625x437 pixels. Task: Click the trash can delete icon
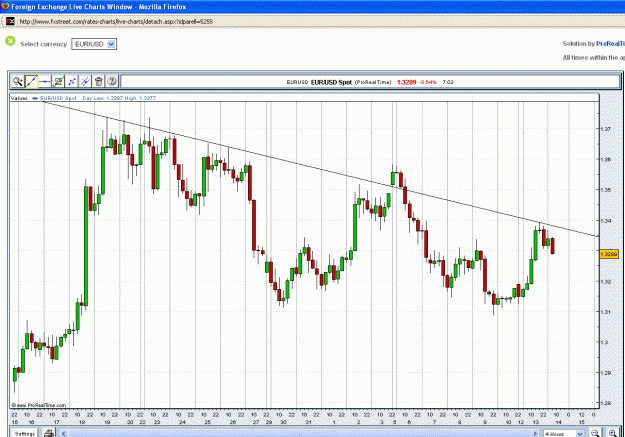(x=99, y=81)
